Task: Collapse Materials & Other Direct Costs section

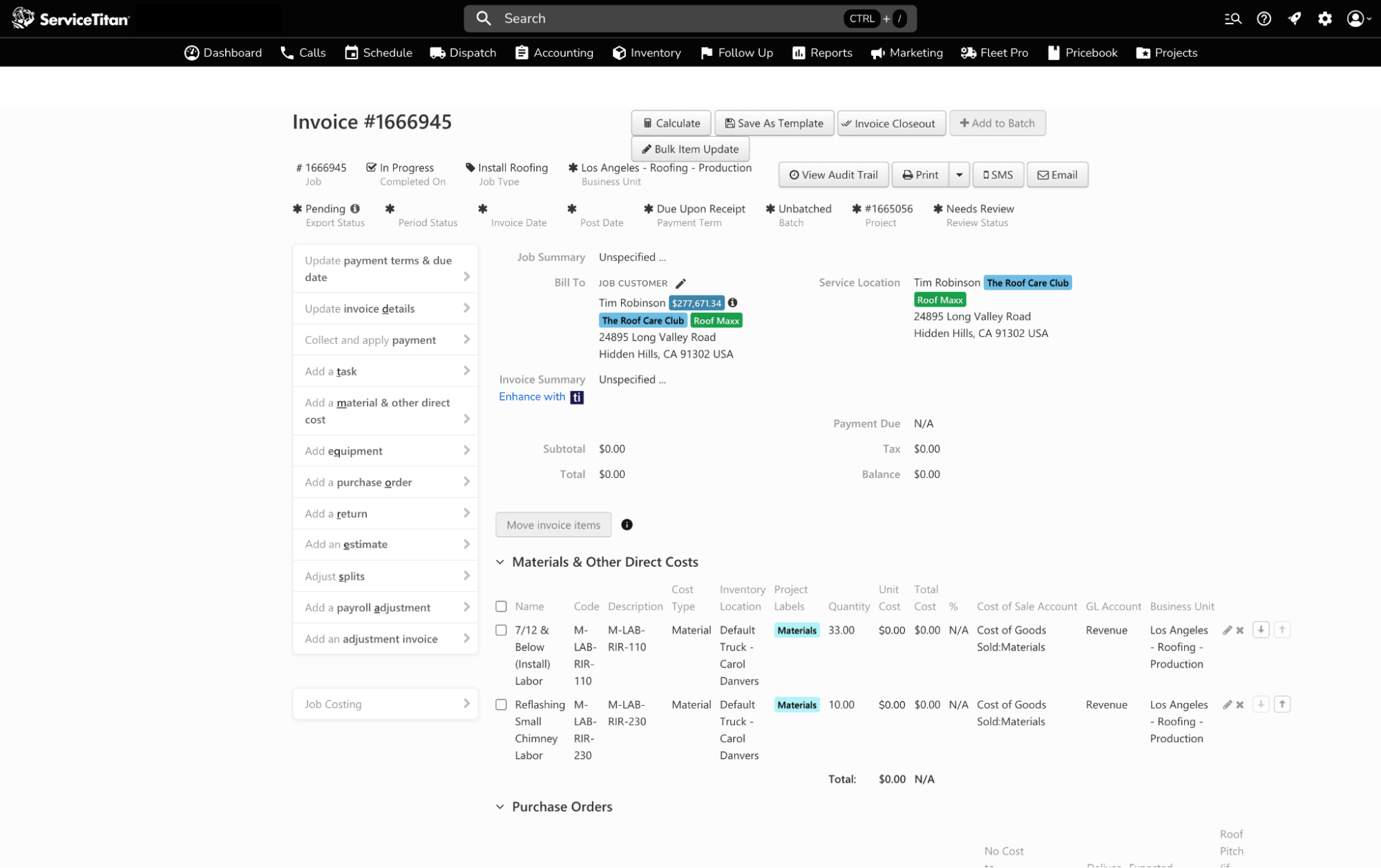Action: pyautogui.click(x=500, y=562)
